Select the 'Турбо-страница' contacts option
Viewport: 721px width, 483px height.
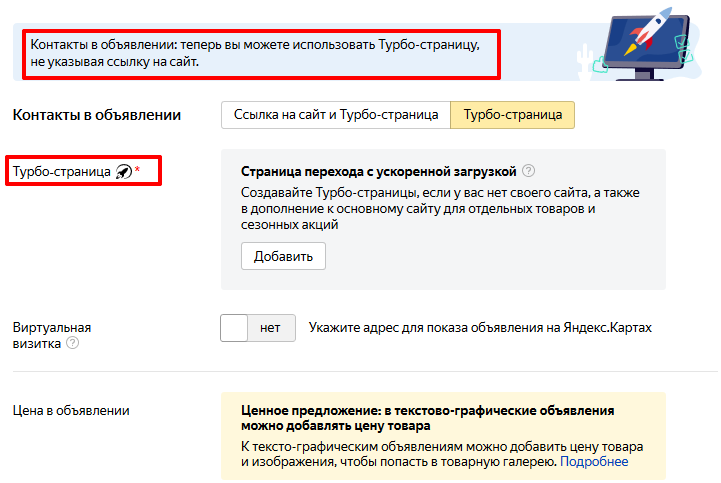click(x=512, y=115)
